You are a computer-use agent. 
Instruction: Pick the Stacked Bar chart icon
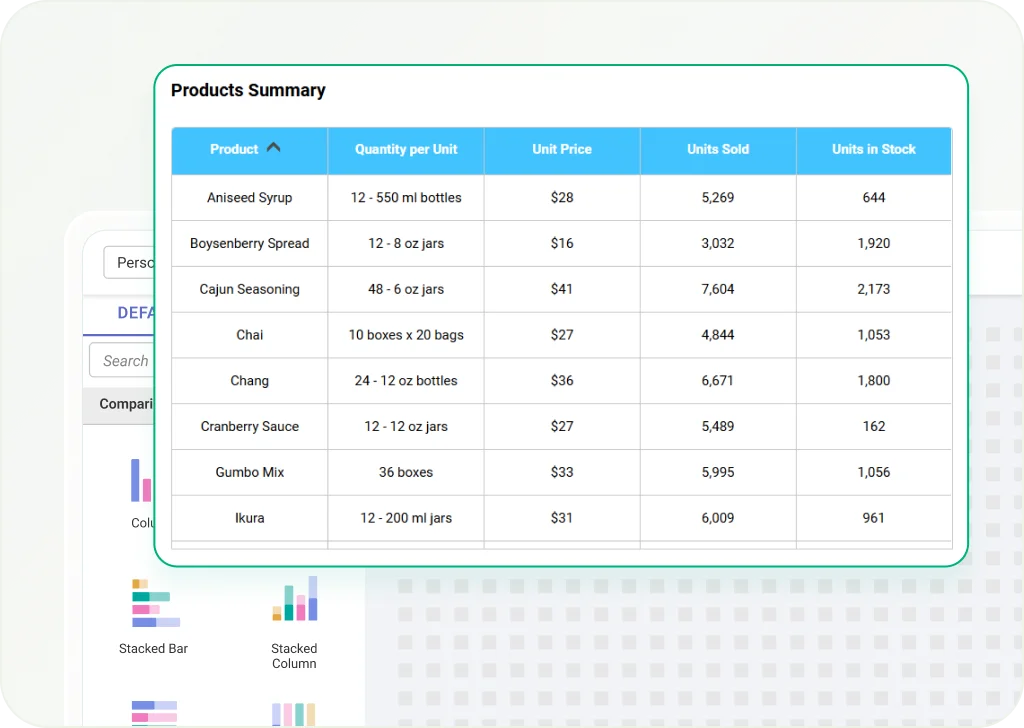coord(154,603)
